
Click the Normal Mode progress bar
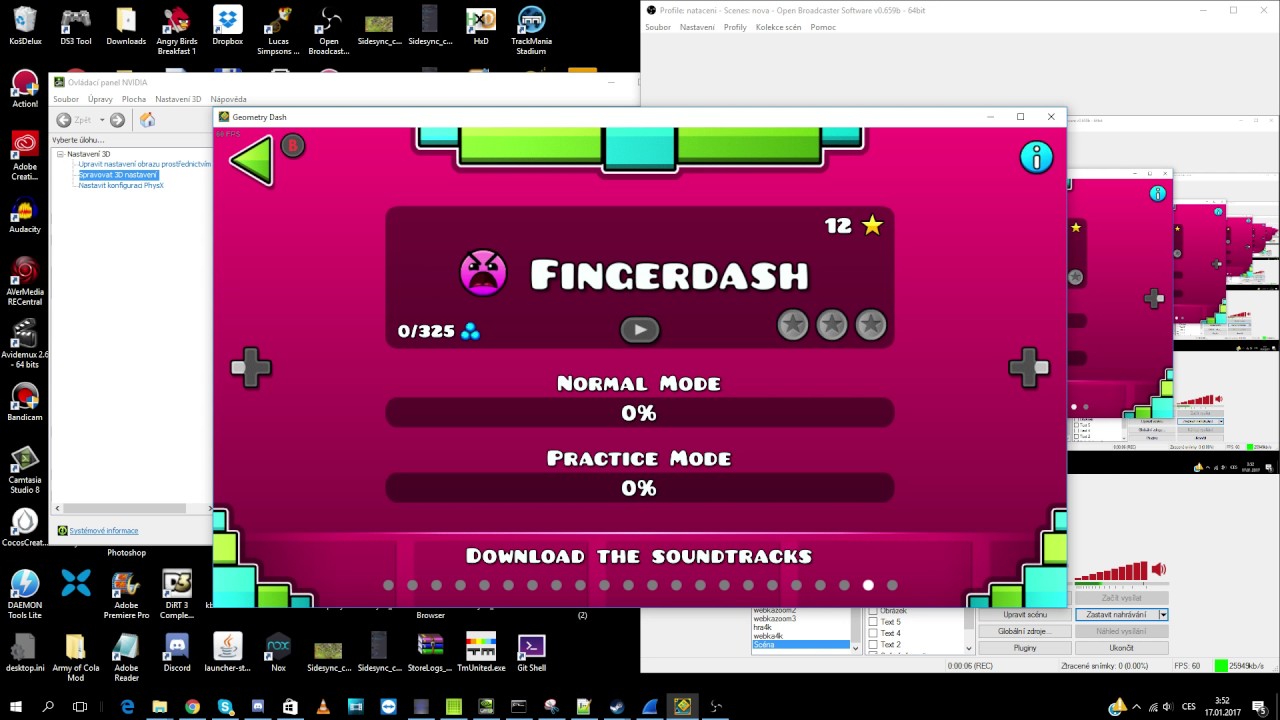point(639,412)
